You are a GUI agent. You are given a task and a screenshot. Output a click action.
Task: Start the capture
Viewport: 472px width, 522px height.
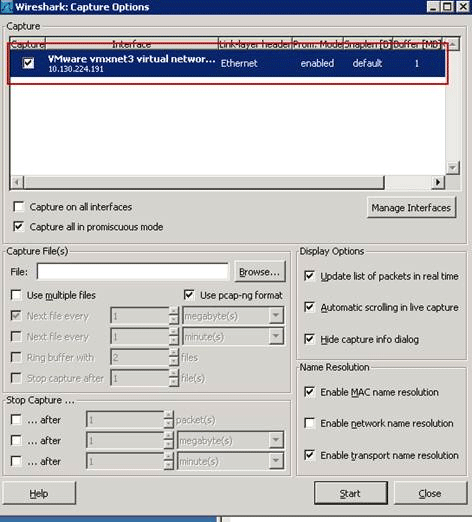click(351, 493)
